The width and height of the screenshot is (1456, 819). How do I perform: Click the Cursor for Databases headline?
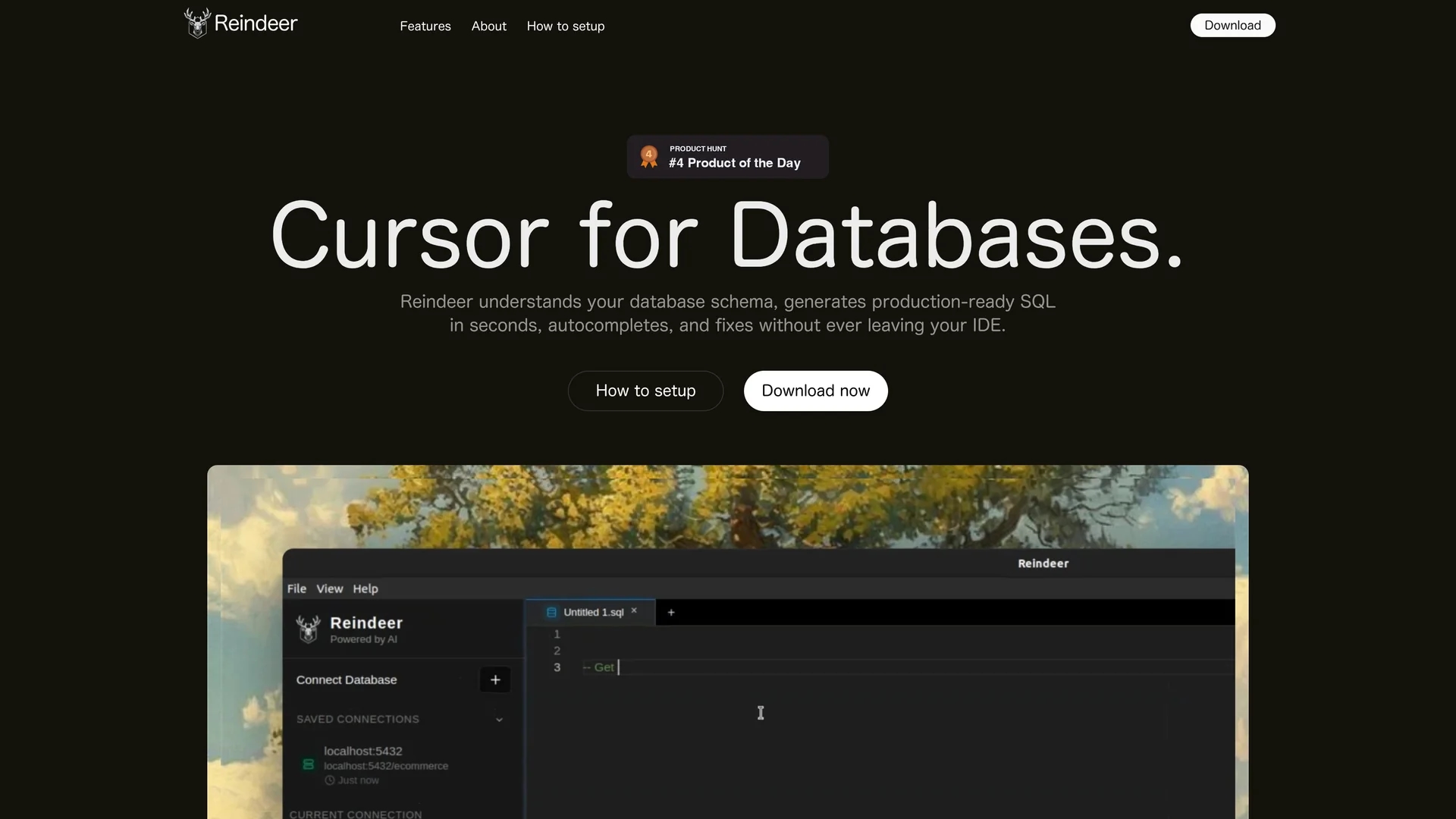(728, 235)
